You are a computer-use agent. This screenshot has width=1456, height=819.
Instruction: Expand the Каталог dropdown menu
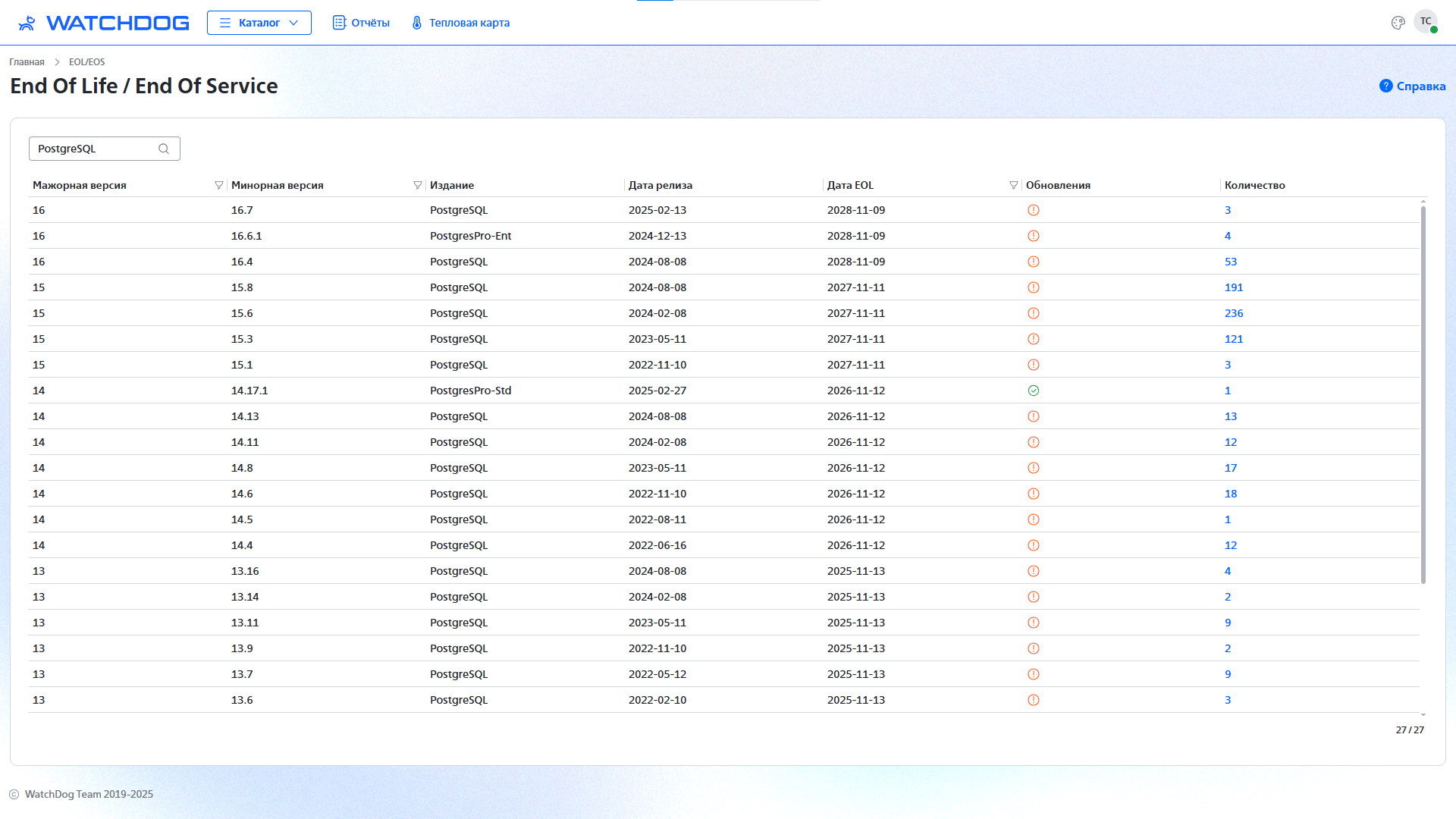click(x=259, y=23)
